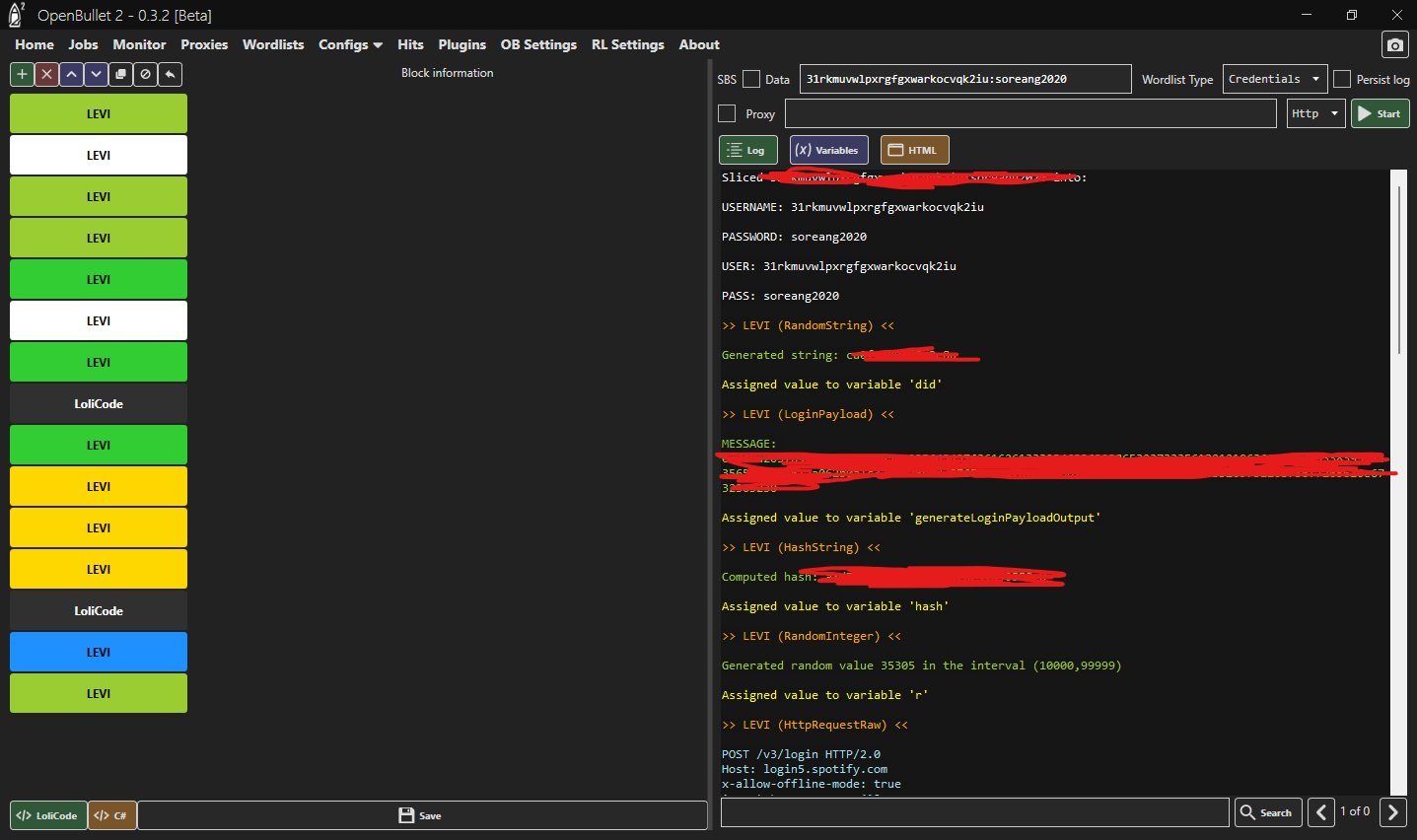Open RL Settings
The image size is (1417, 840).
click(x=628, y=44)
